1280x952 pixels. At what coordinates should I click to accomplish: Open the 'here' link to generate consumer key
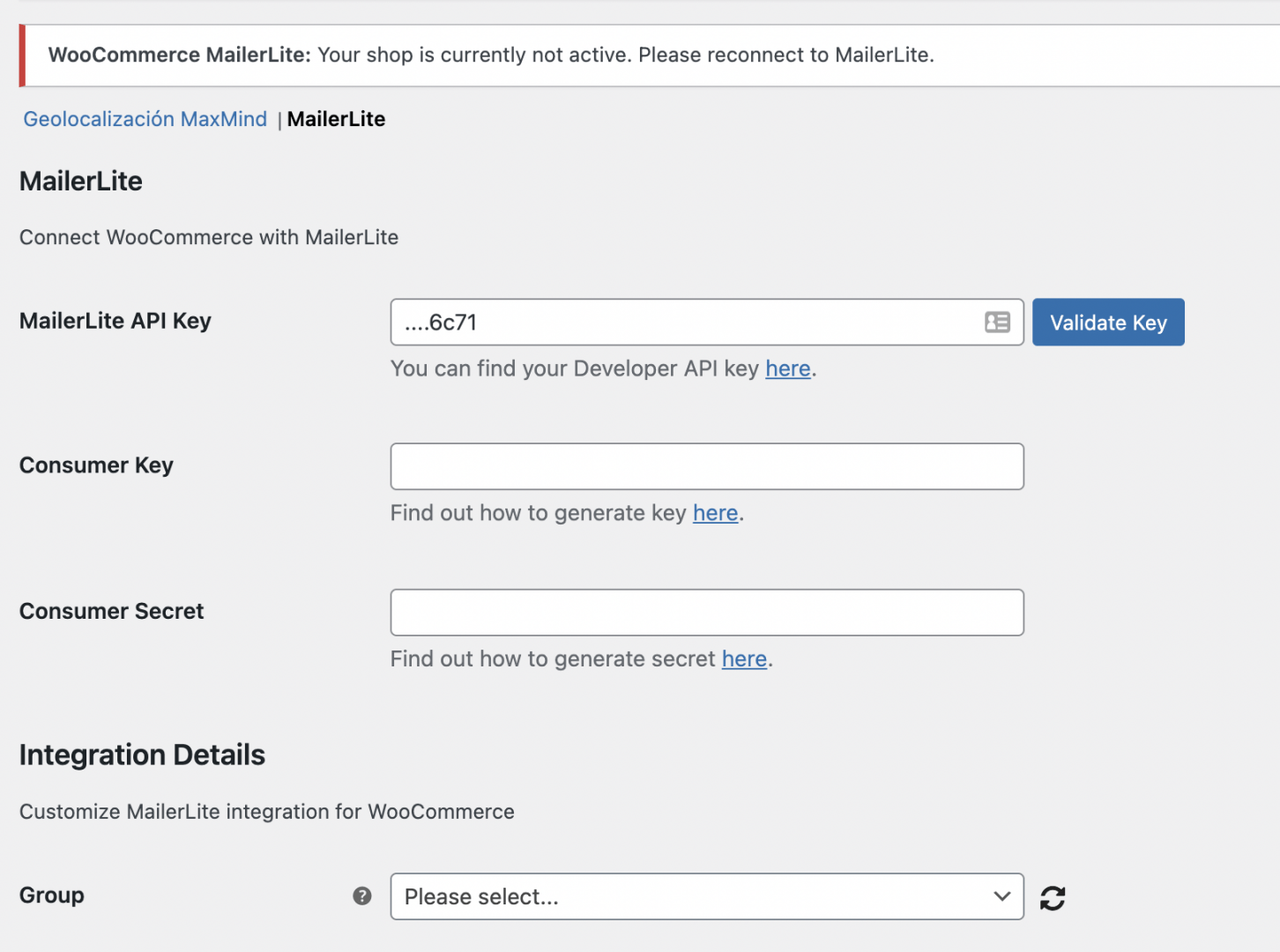click(x=716, y=513)
